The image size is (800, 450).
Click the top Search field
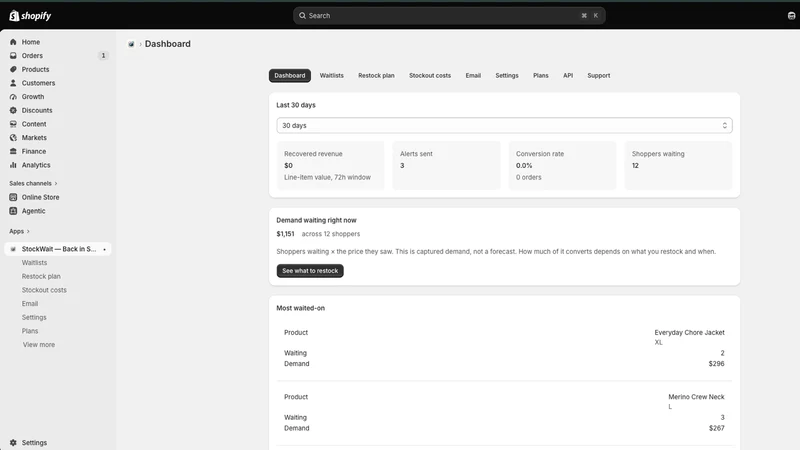coord(449,16)
